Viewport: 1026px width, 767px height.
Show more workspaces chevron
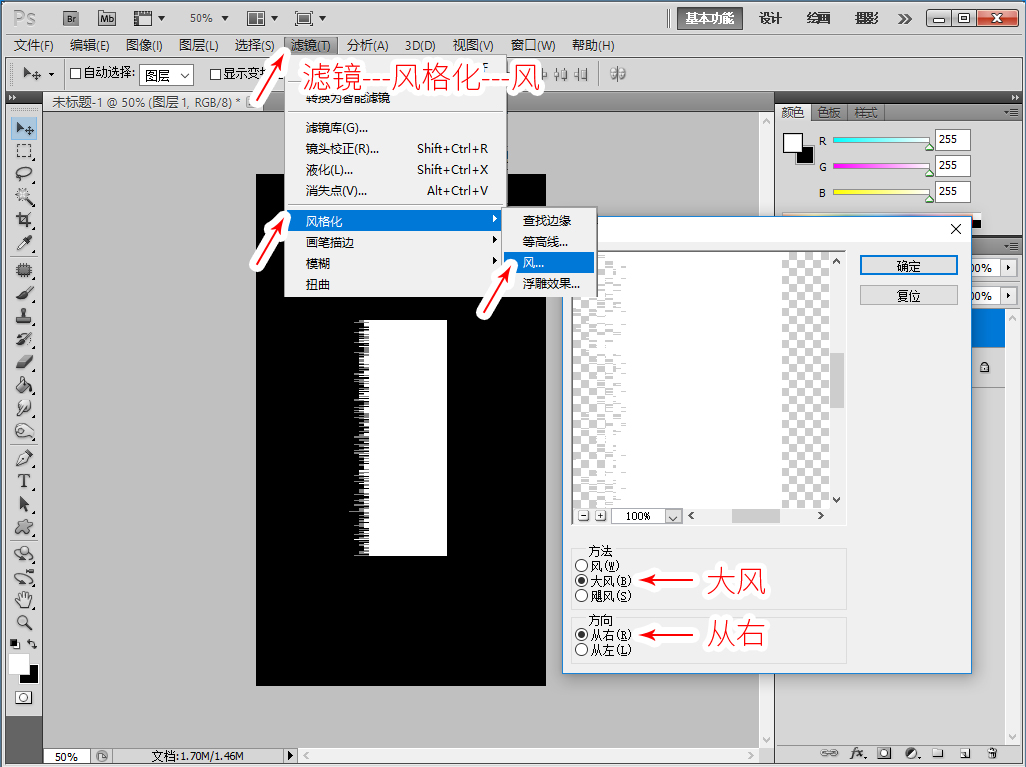[x=905, y=18]
